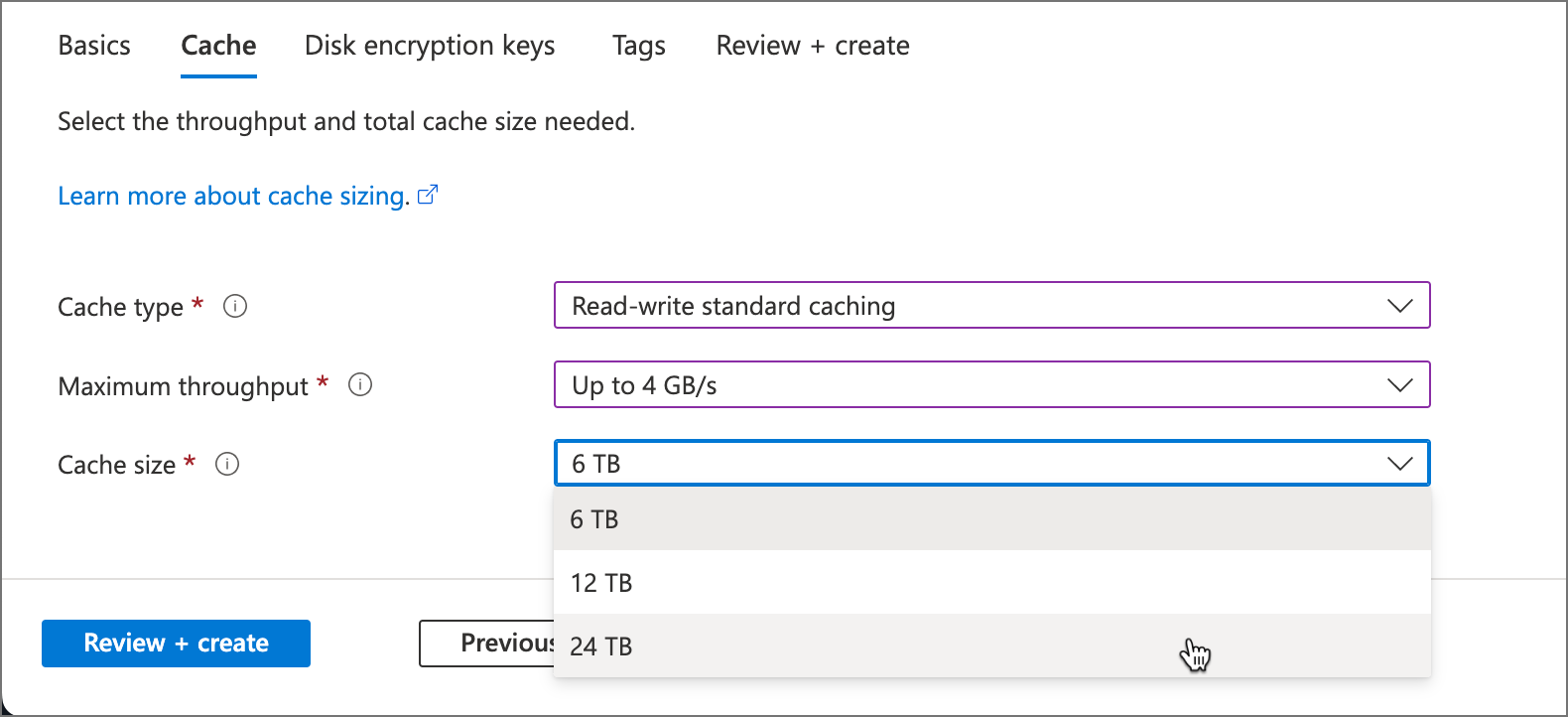
Task: Open the Cache type dropdown
Action: pyautogui.click(x=992, y=305)
